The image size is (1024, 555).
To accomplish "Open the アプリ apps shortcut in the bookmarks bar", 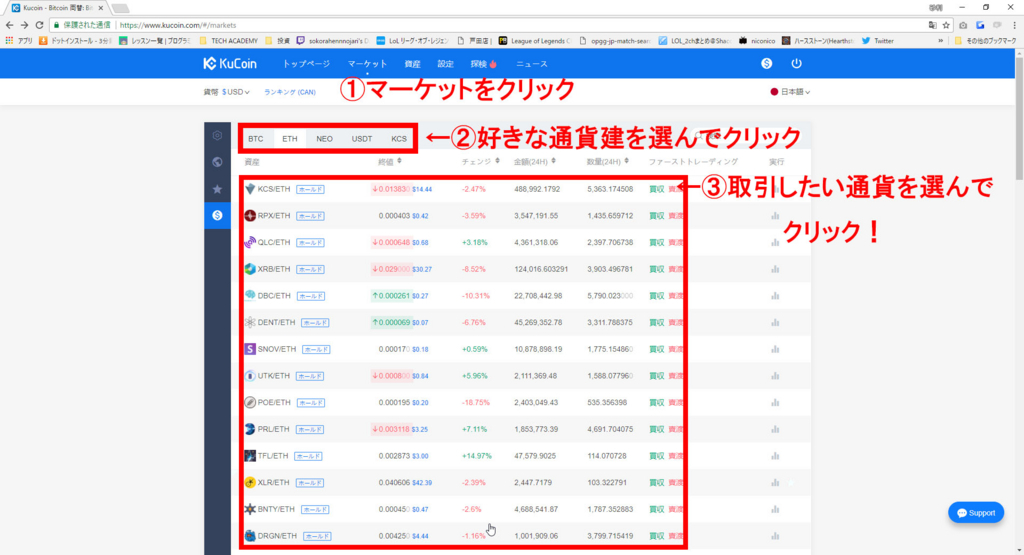I will point(18,40).
